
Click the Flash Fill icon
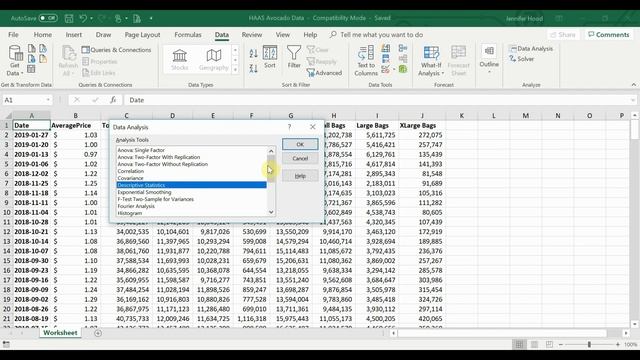coord(385,49)
